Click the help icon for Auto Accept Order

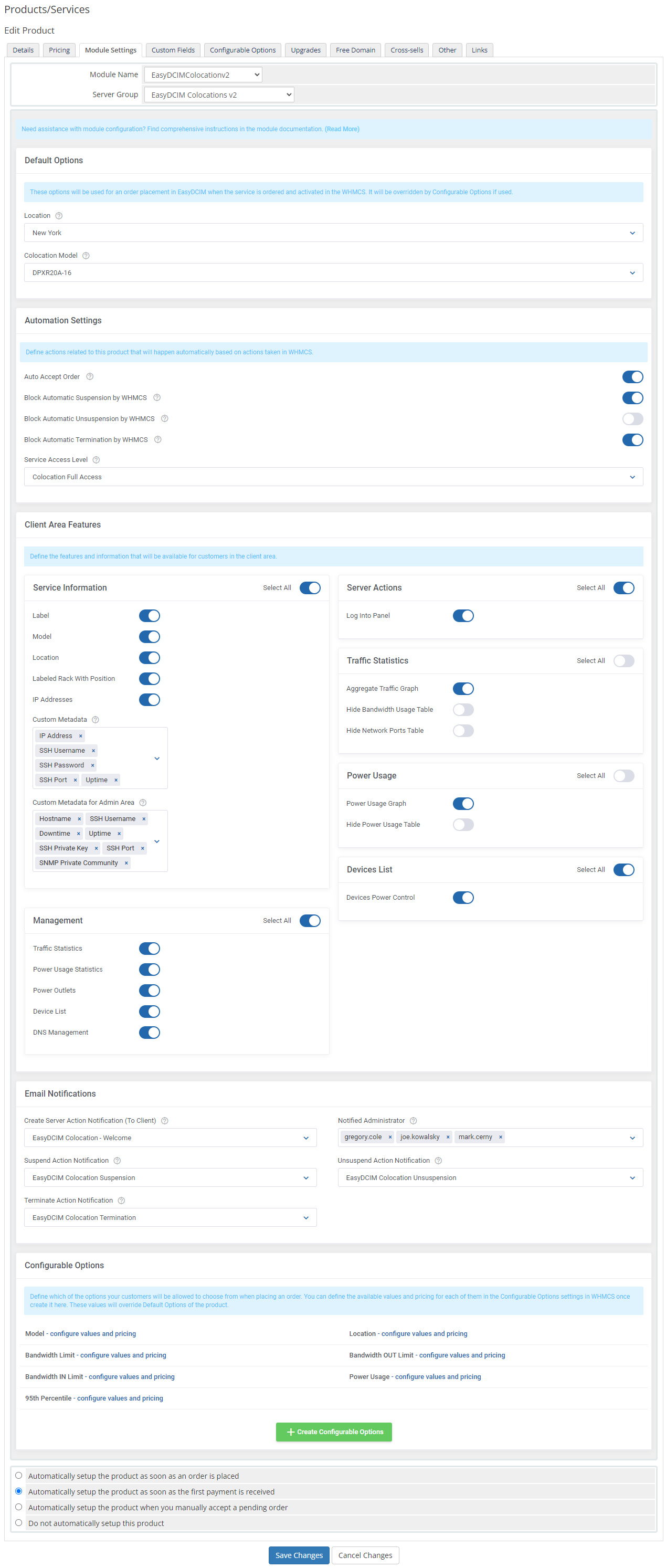(x=90, y=377)
